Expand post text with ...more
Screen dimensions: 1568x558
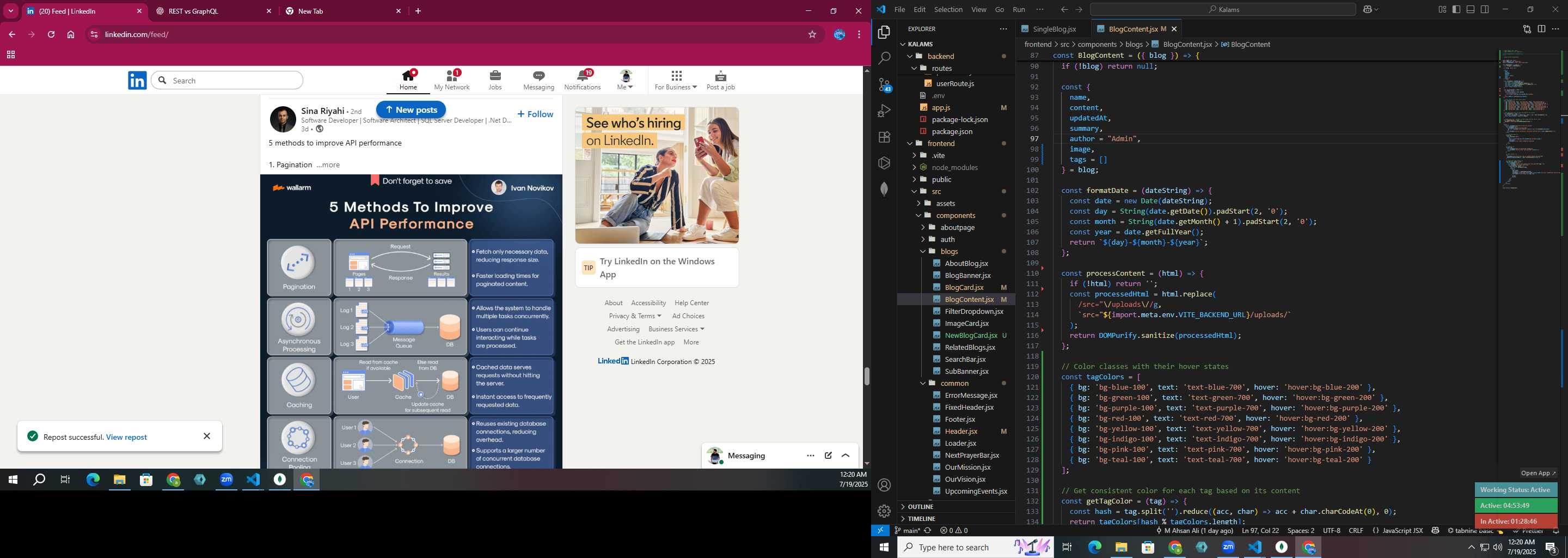[328, 165]
